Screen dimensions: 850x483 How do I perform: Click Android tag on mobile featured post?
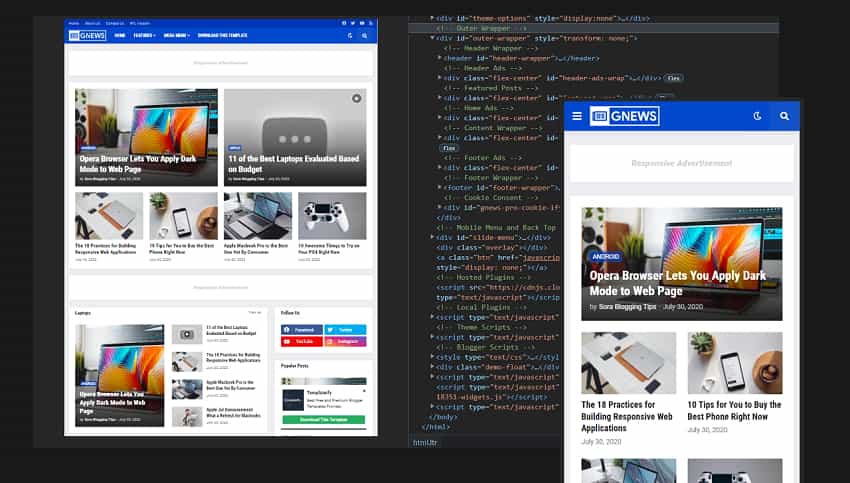coord(606,256)
